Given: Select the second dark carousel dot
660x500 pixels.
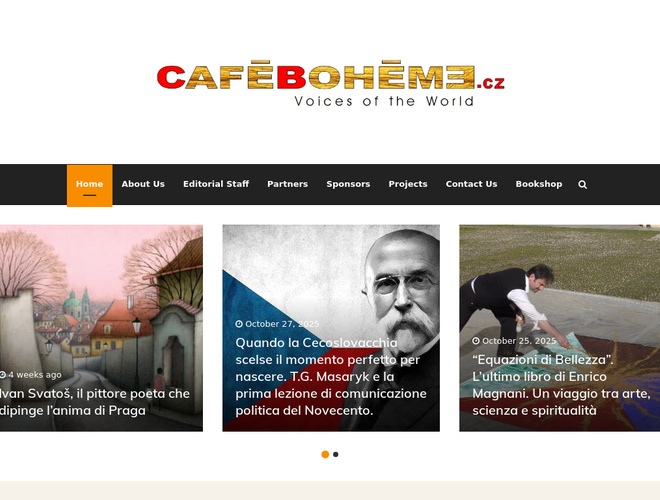Looking at the screenshot, I should 335,454.
